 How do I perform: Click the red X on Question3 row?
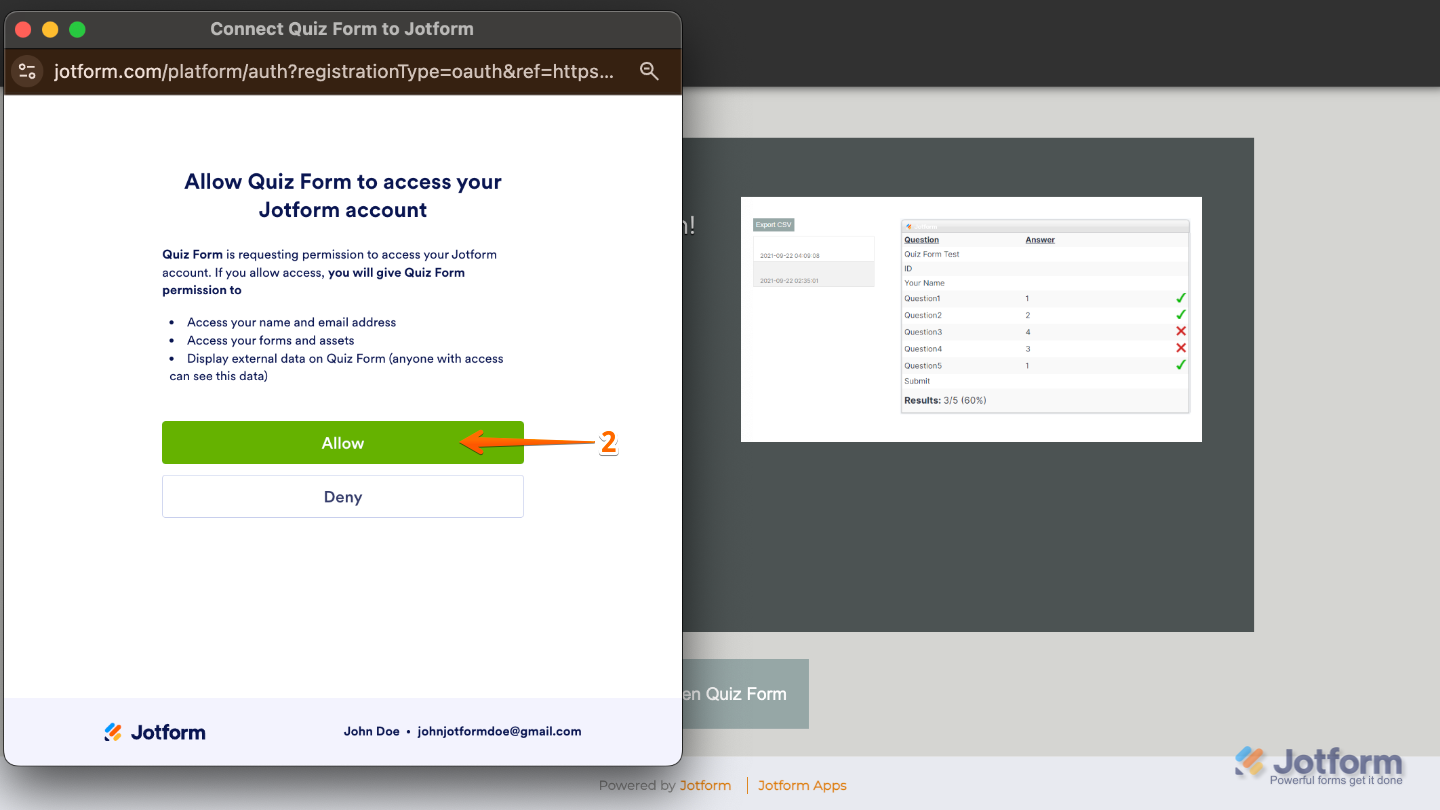[1180, 331]
